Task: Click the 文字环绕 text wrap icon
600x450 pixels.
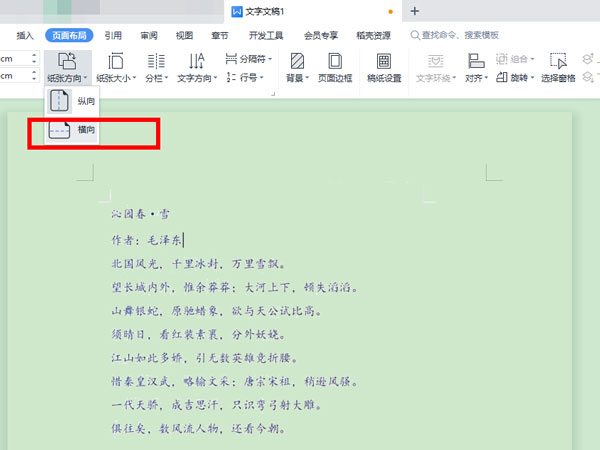Action: coord(435,61)
